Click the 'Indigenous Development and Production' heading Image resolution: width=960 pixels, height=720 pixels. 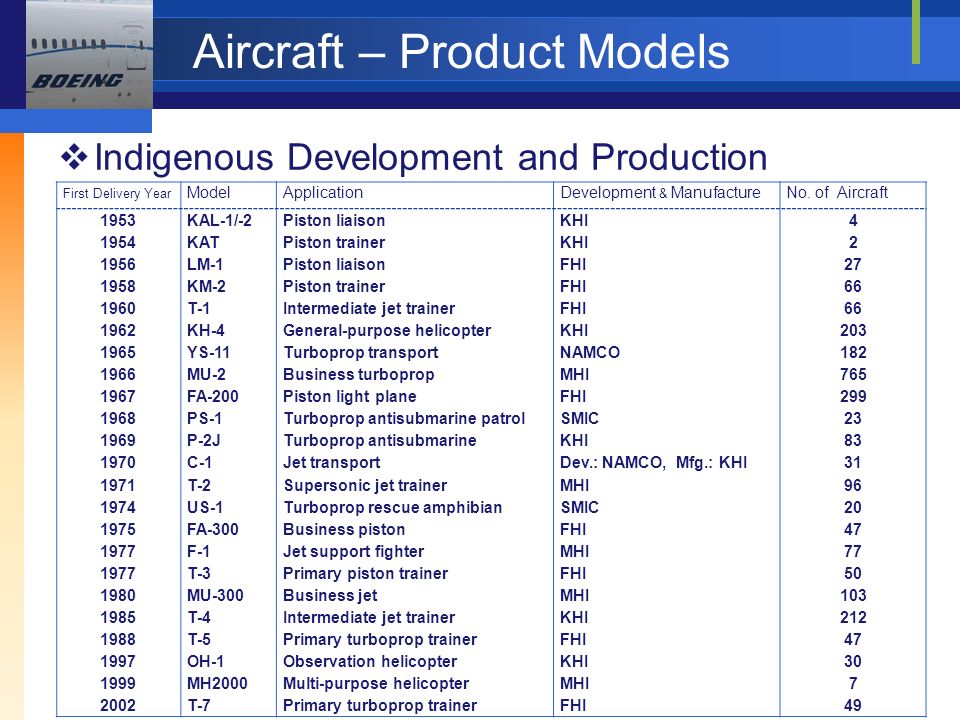coord(431,157)
